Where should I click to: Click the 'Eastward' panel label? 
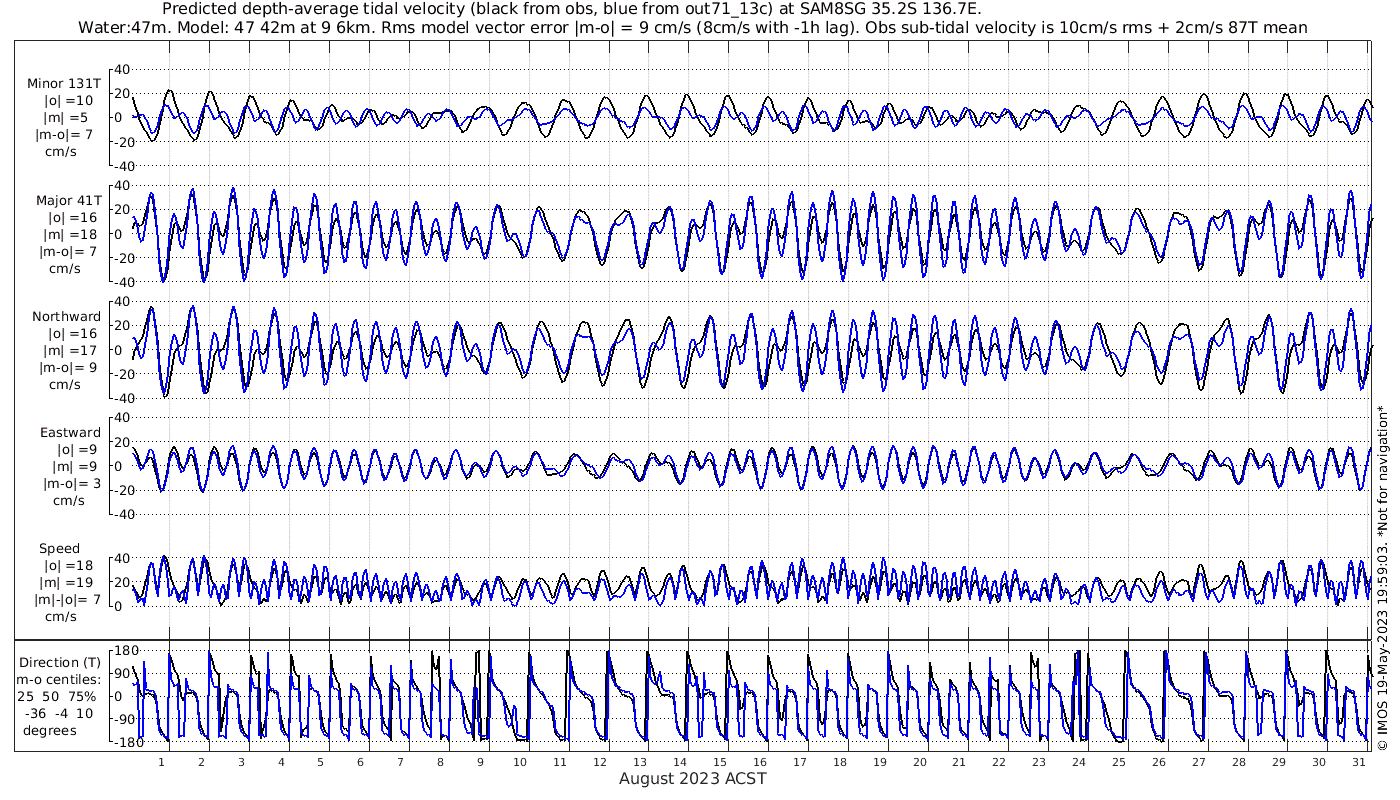(x=70, y=433)
